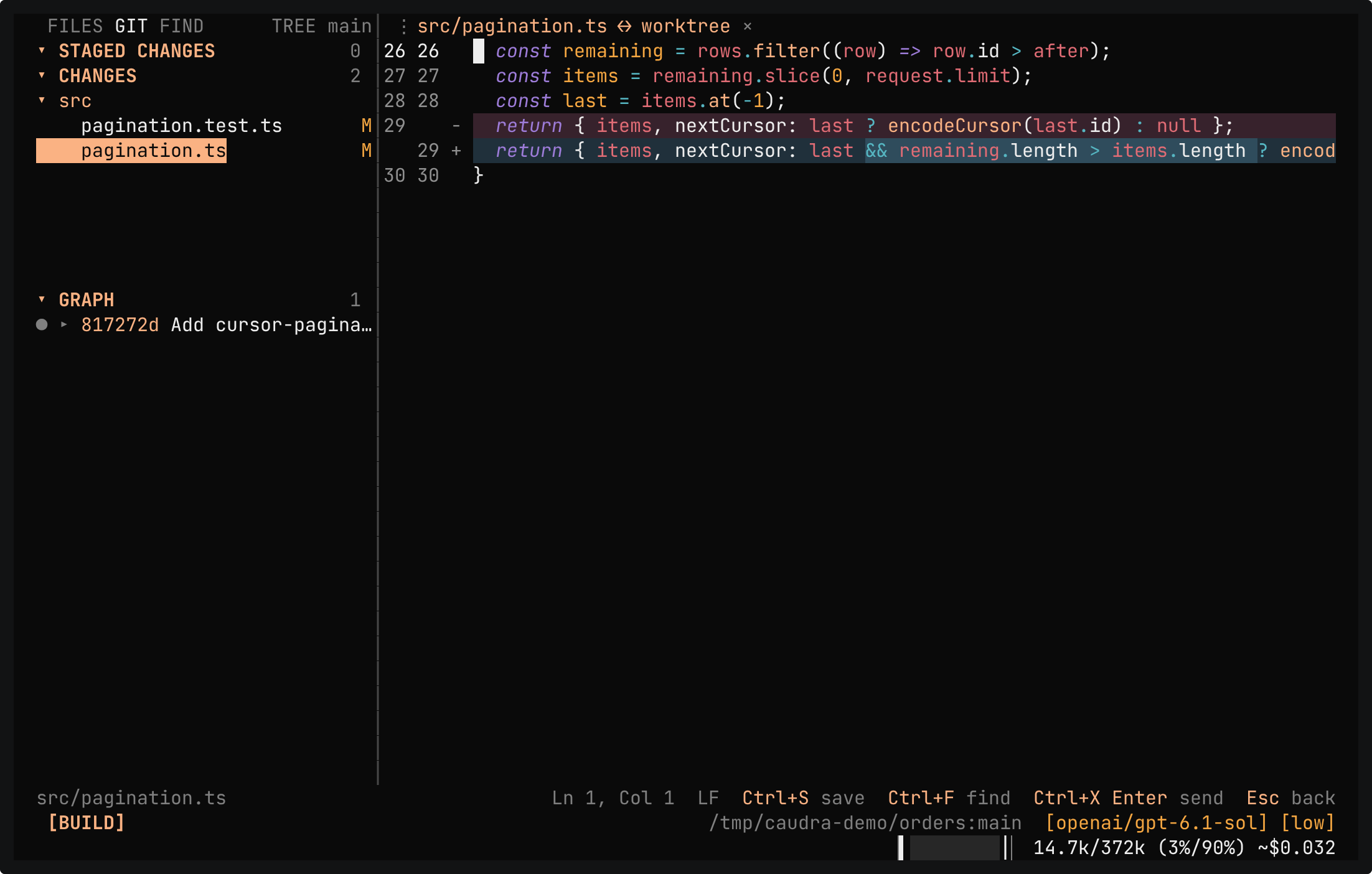The width and height of the screenshot is (1372, 874).
Task: Click the diff arrow icon beside worktree
Action: [624, 26]
